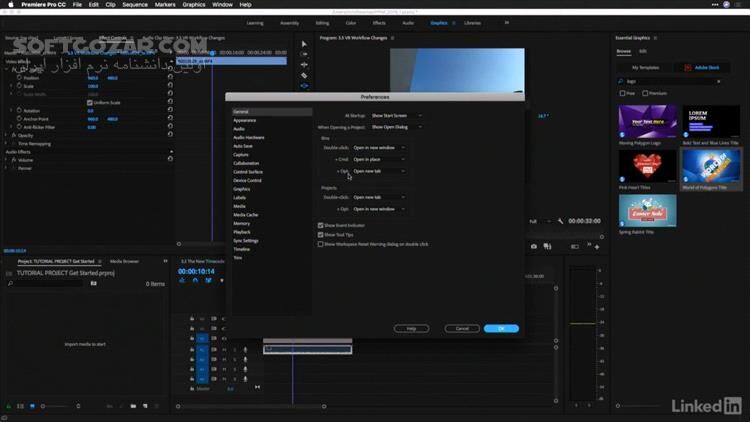750x422 pixels.
Task: Click the Adobe Stock icon button
Action: 688,67
